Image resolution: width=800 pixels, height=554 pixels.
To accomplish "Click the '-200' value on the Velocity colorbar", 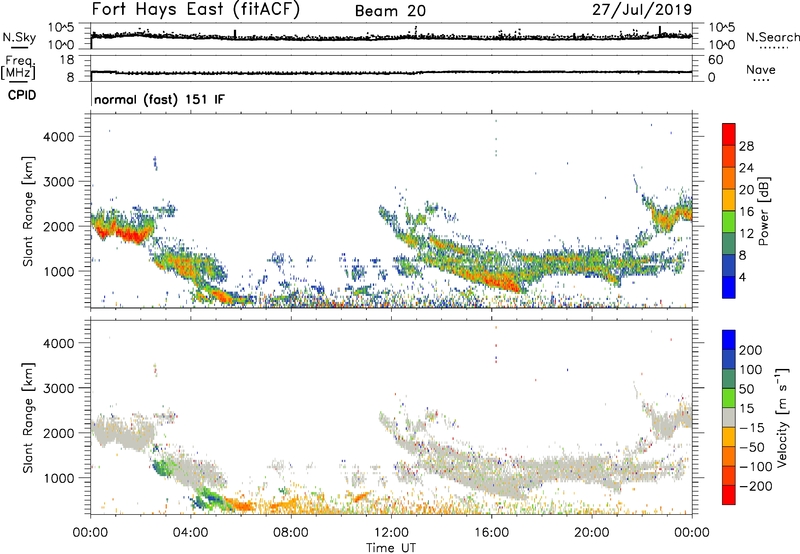I will pyautogui.click(x=755, y=486).
